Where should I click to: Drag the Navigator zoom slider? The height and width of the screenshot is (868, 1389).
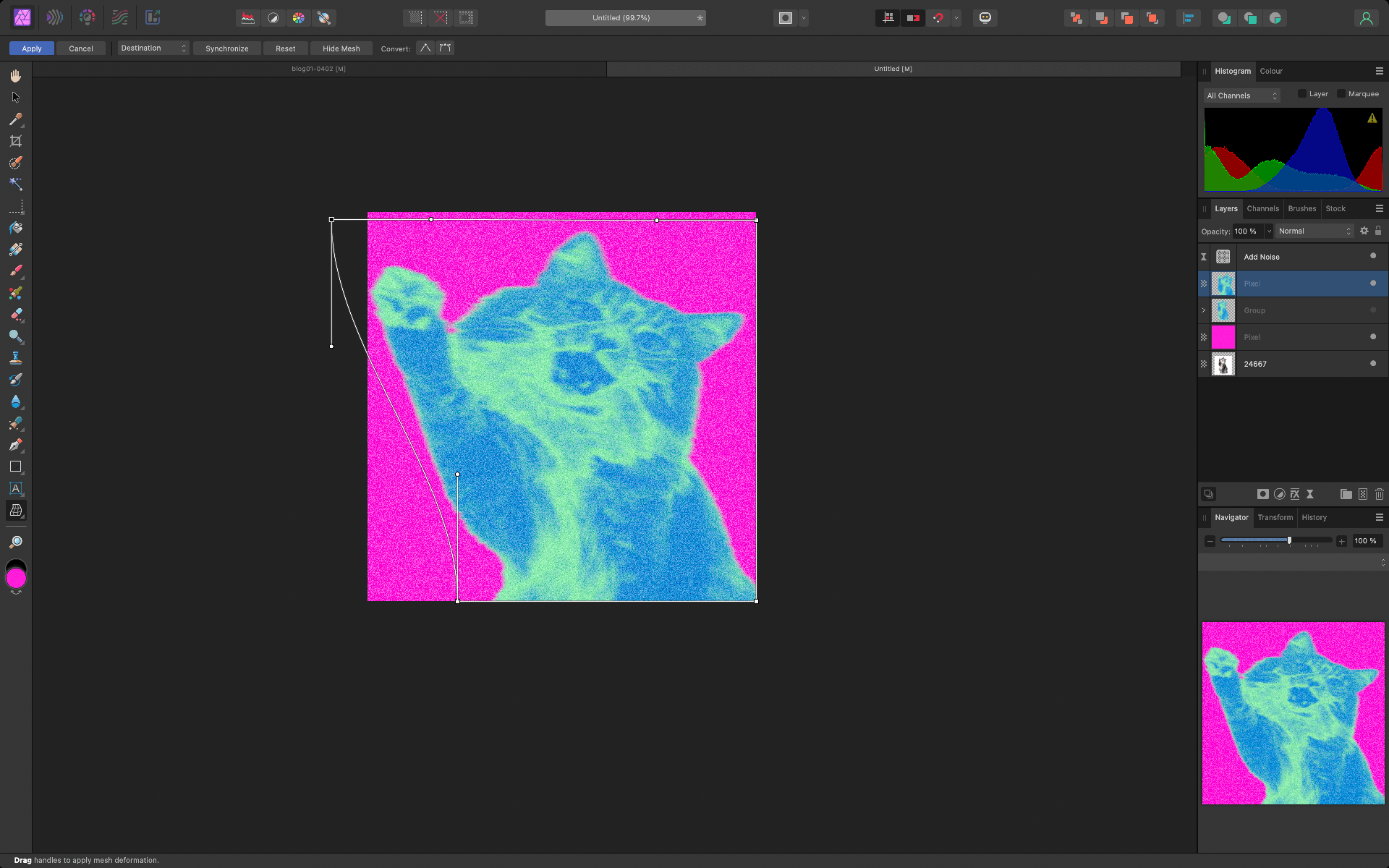[x=1289, y=541]
